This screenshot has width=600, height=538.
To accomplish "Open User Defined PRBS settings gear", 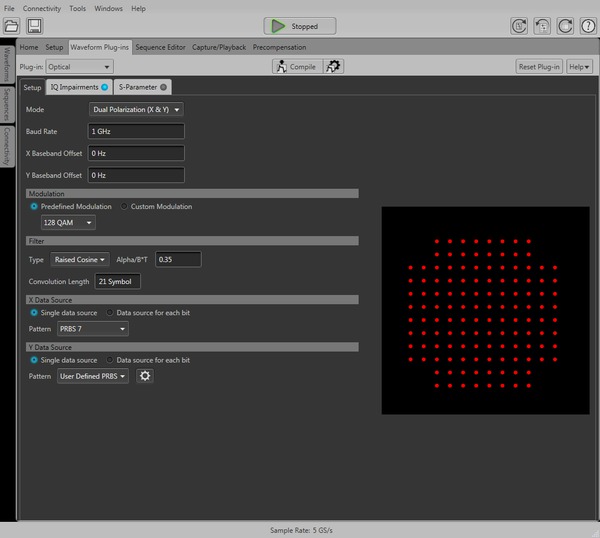I will point(145,376).
